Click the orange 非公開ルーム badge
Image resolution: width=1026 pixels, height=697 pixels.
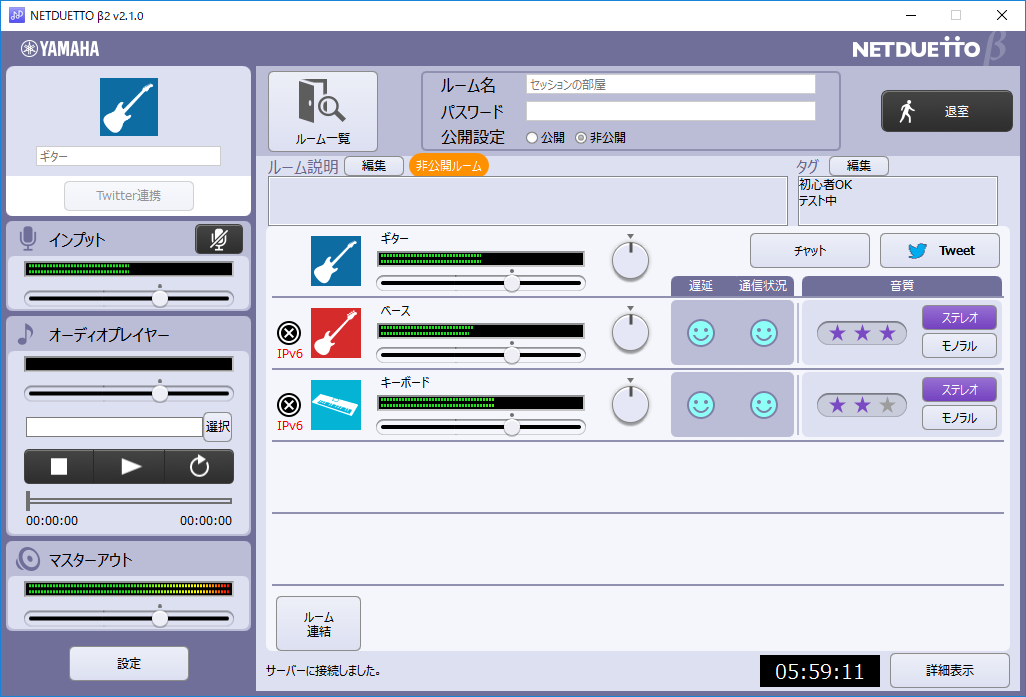point(449,166)
